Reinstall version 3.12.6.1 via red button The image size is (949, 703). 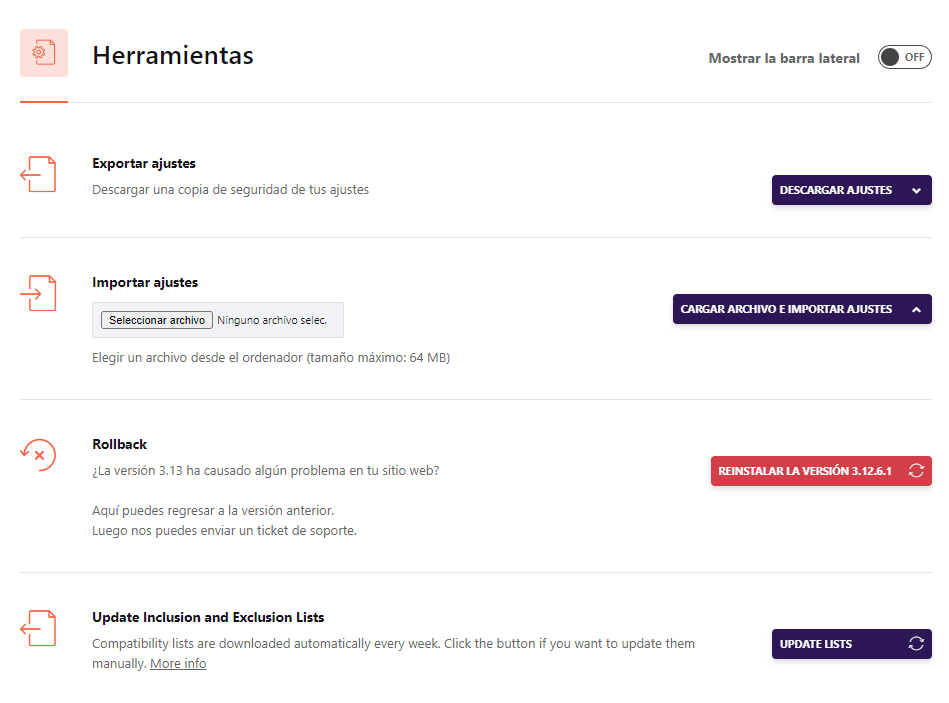point(805,471)
